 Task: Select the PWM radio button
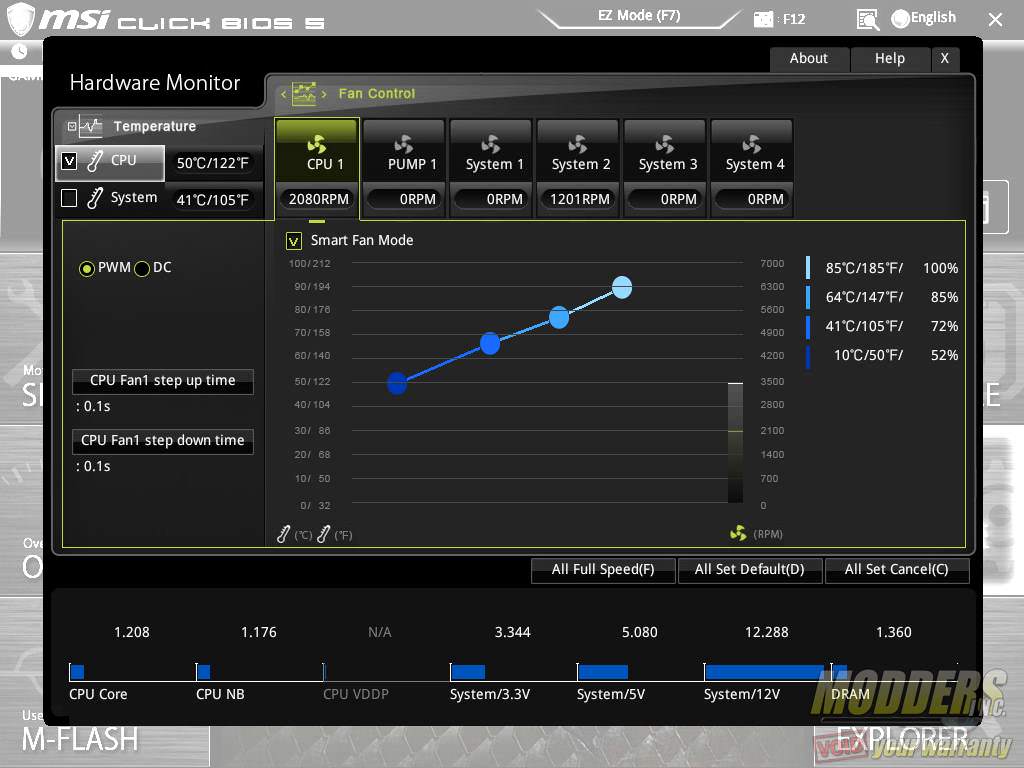click(86, 268)
